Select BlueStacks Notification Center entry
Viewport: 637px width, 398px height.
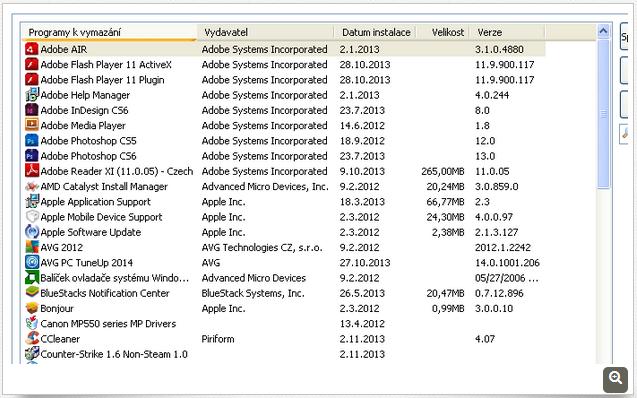(105, 293)
